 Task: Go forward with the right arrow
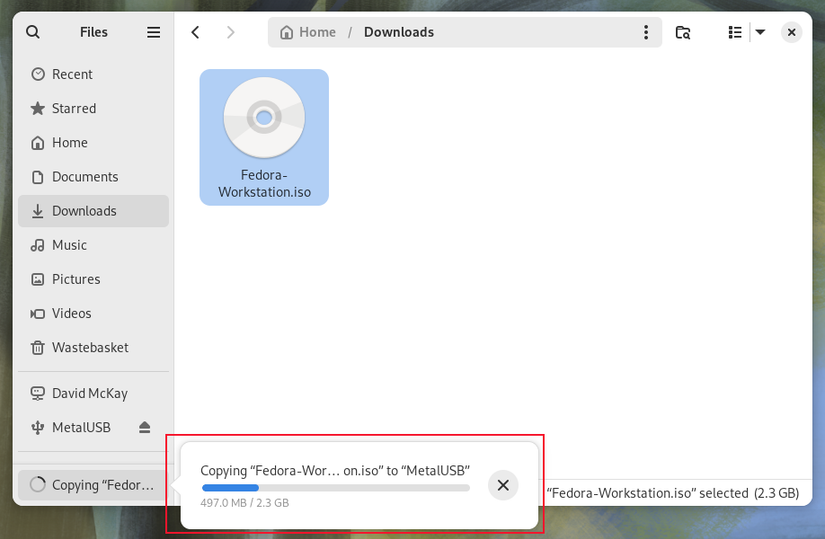click(x=230, y=32)
